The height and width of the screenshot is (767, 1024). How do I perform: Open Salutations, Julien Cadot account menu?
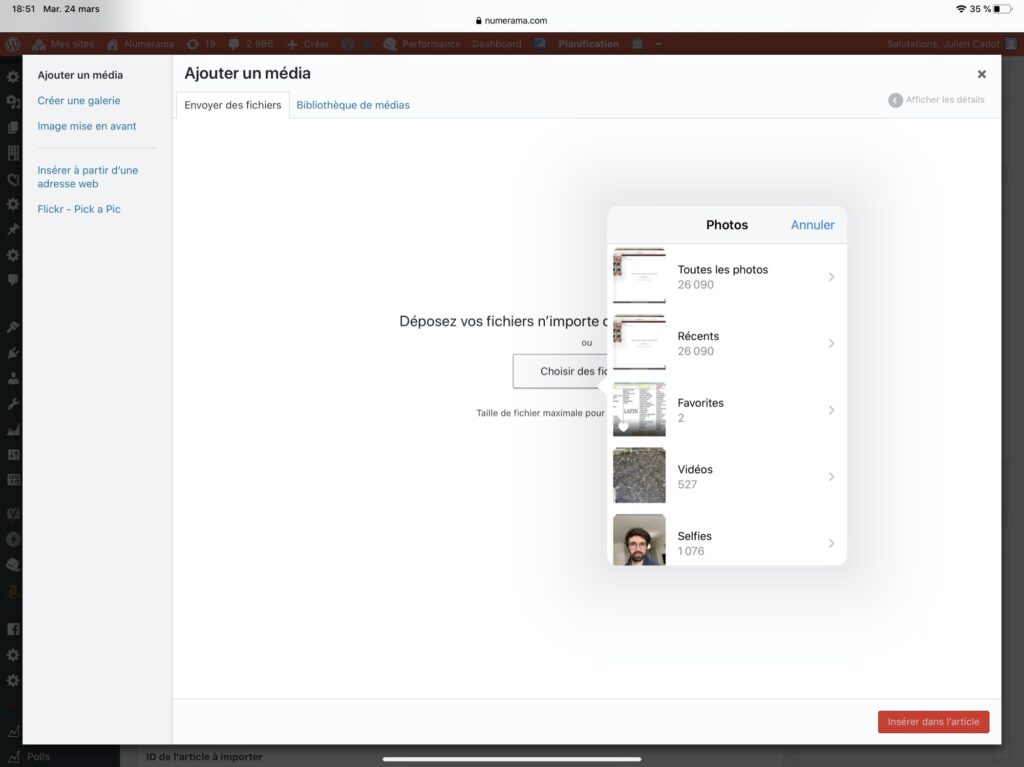952,44
